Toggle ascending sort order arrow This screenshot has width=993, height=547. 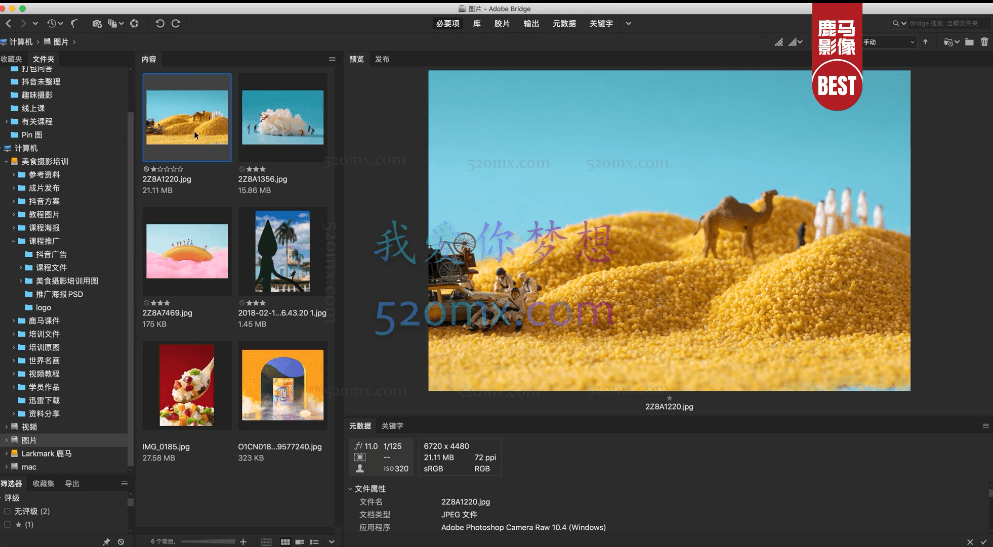click(x=926, y=42)
